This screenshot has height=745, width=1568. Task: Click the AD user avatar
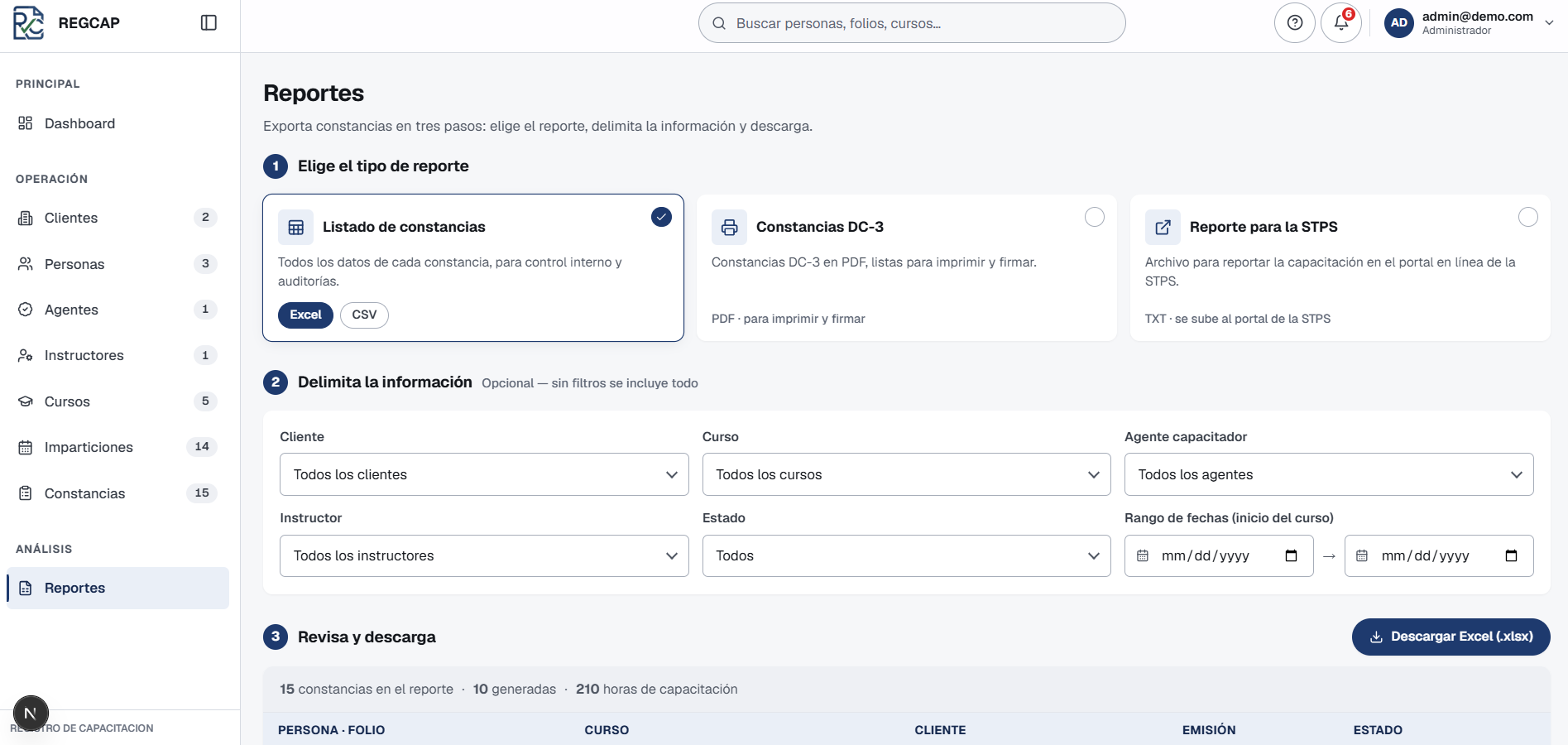(1399, 22)
